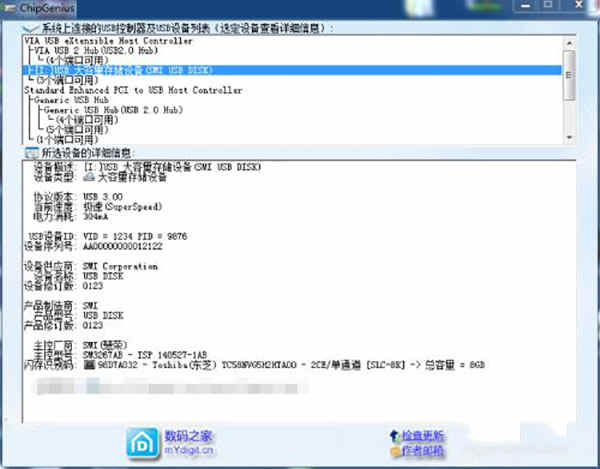Screen dimensions: 600x469
Task: Click the SM3267AB - ISP 140527-1AB text
Action: [145, 355]
